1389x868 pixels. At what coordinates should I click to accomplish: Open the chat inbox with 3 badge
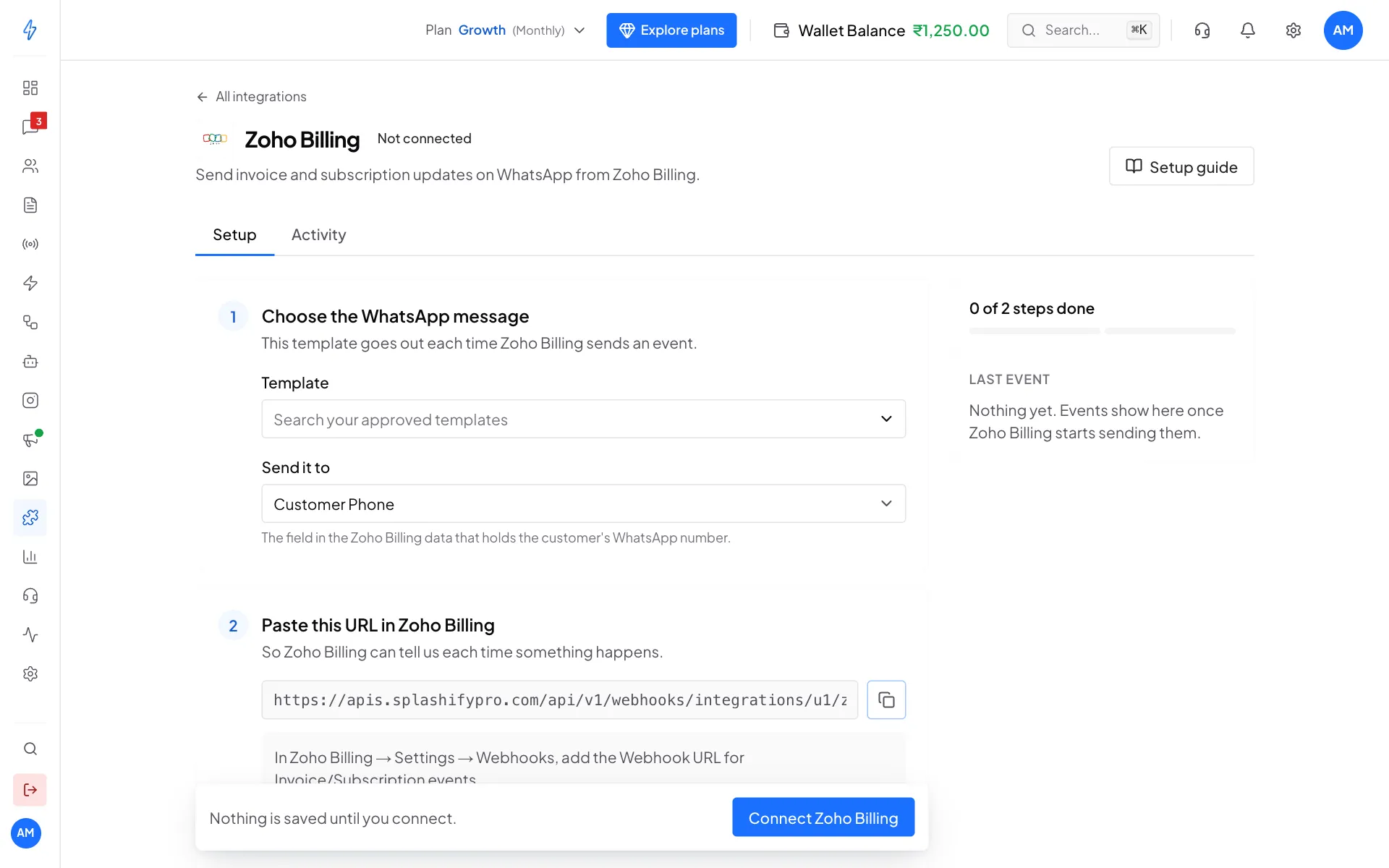point(30,127)
